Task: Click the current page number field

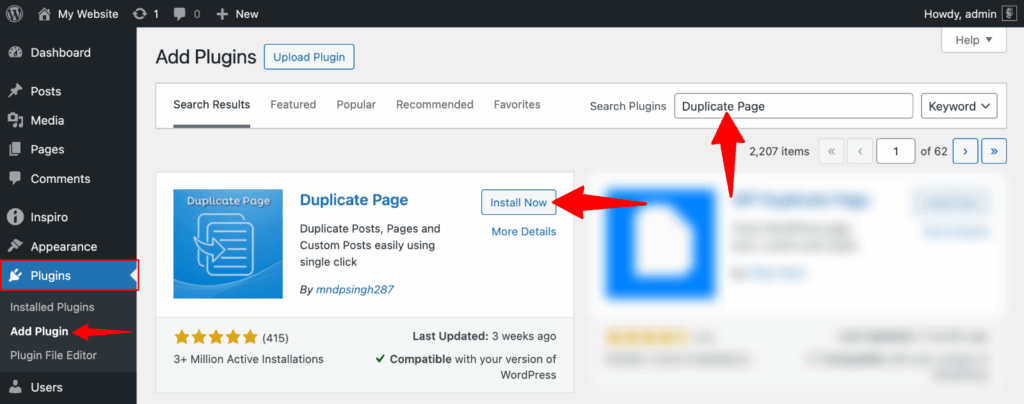Action: point(896,151)
